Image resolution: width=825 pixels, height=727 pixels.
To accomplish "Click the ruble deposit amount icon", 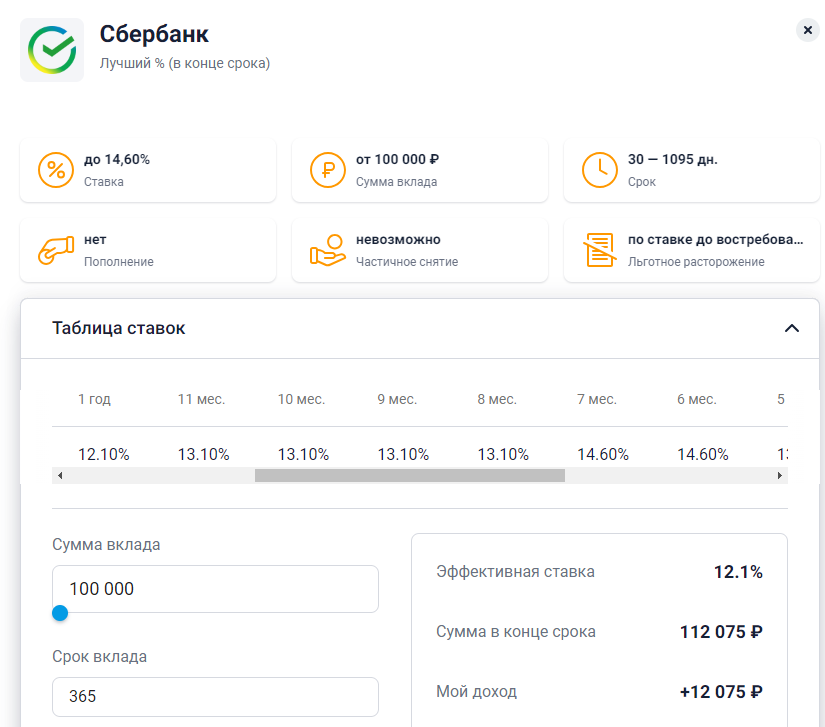I will coord(328,170).
